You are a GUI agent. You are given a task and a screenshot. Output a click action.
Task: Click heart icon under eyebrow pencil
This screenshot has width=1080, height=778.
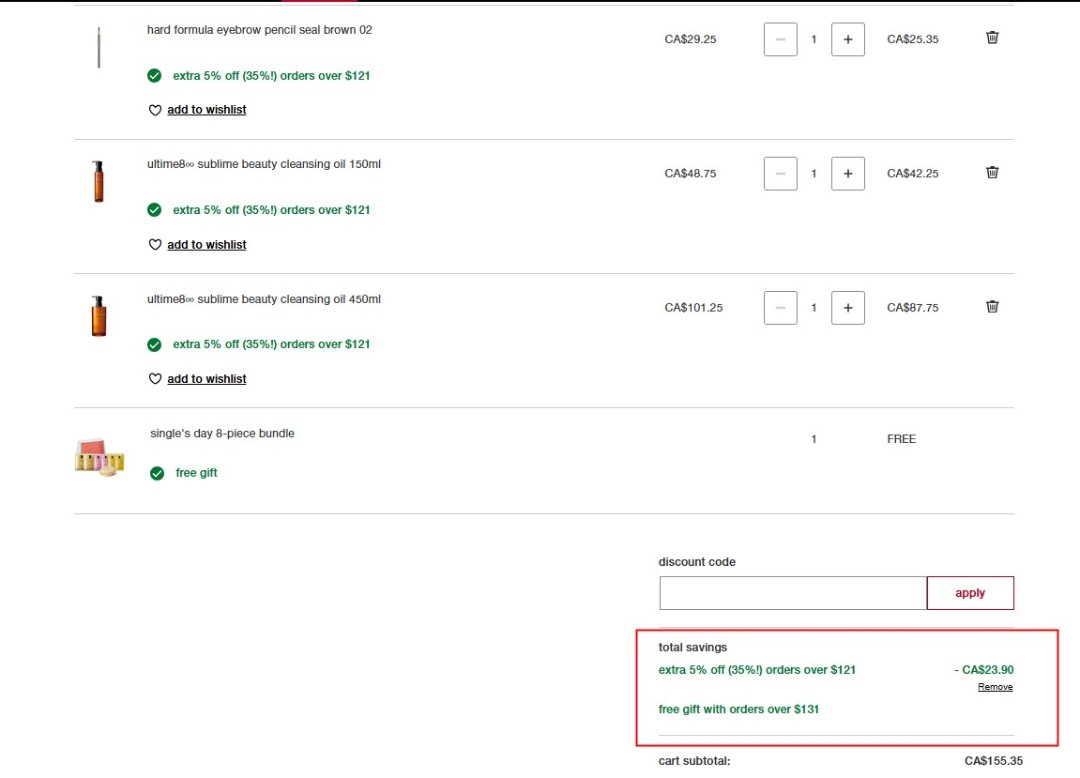pyautogui.click(x=155, y=111)
